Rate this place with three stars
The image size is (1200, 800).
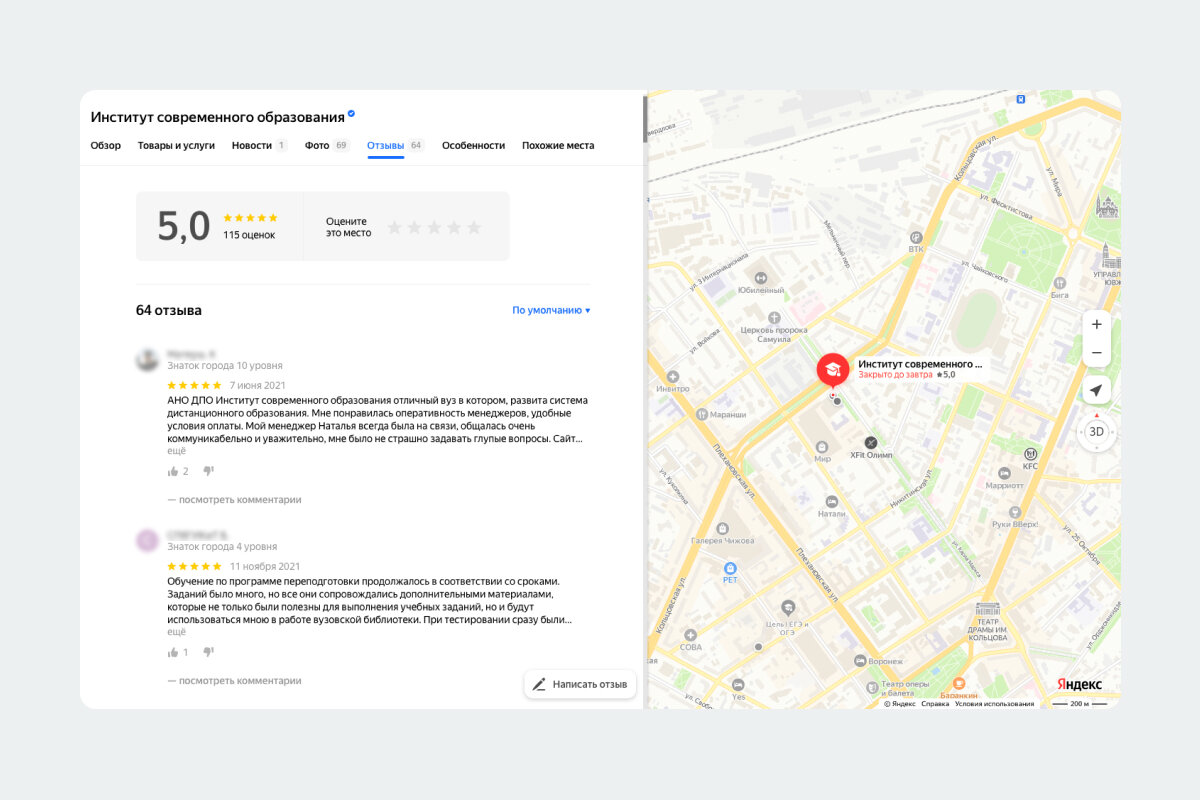(434, 227)
